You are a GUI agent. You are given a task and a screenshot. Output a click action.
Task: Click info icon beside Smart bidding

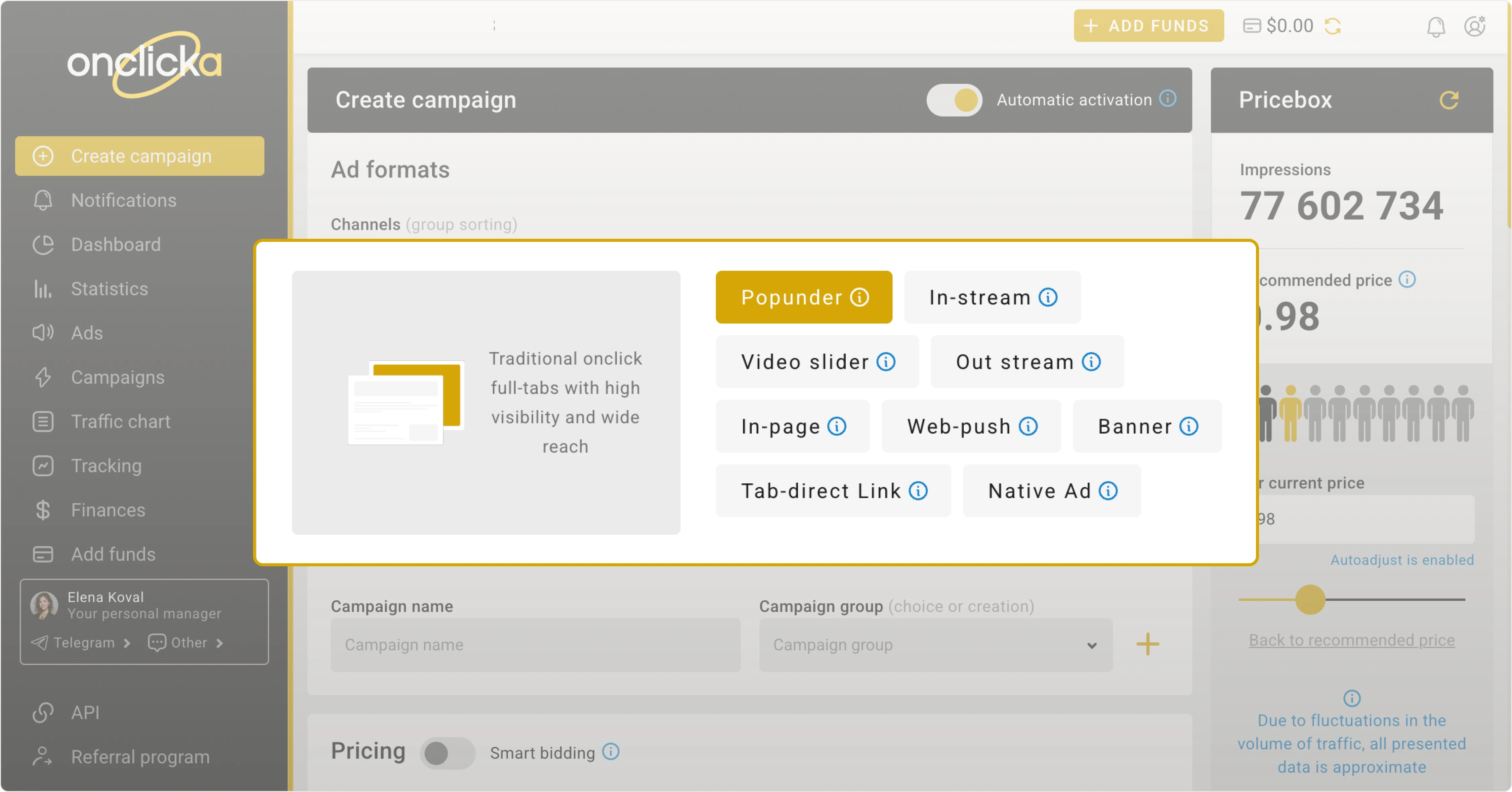coord(611,751)
